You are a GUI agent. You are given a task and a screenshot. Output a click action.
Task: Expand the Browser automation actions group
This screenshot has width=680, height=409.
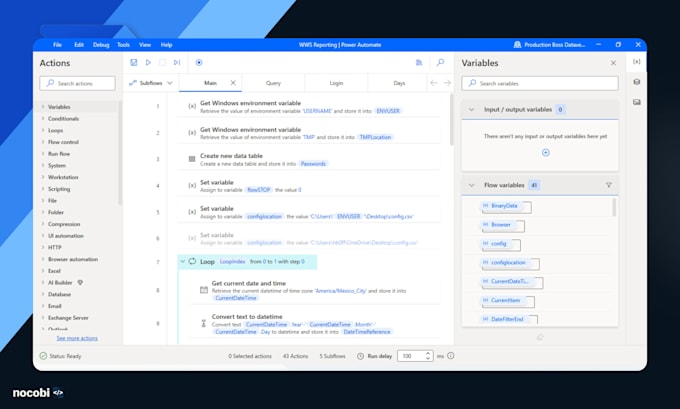pyautogui.click(x=43, y=259)
